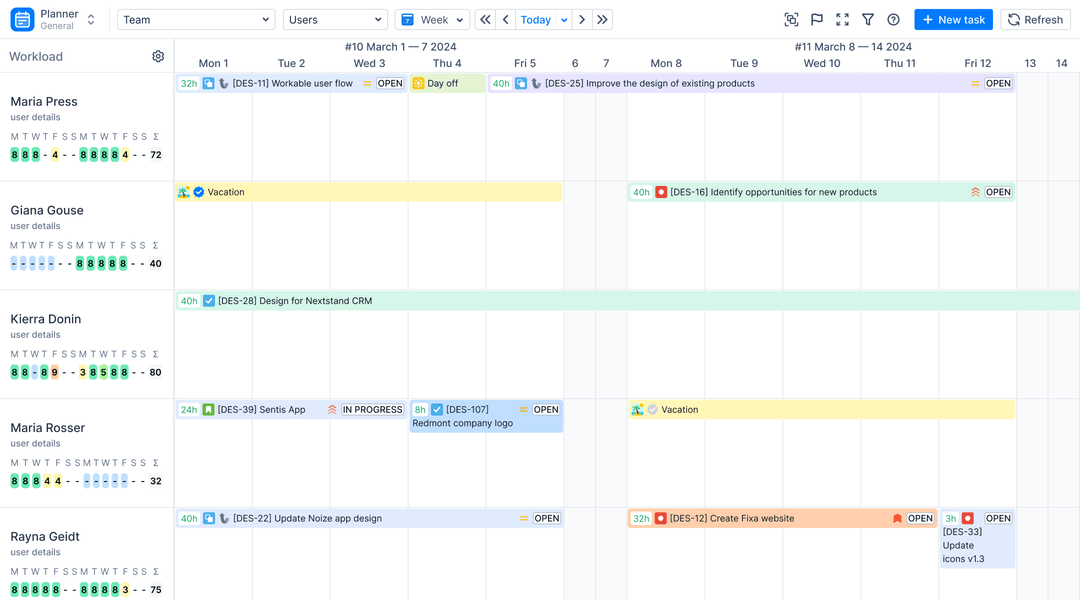
Task: Click the New task button
Action: click(952, 19)
